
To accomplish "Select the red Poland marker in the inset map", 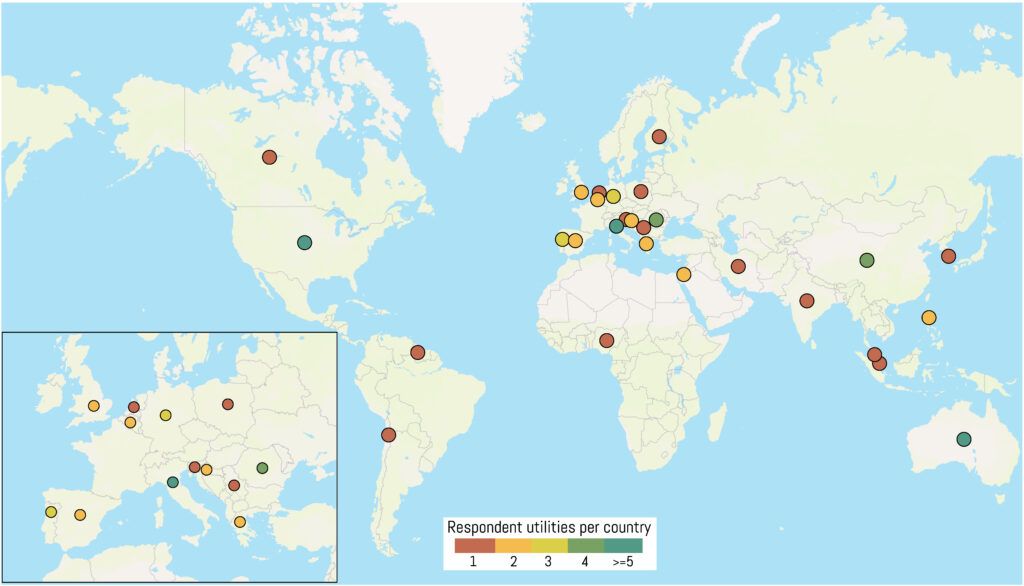I will (x=228, y=404).
